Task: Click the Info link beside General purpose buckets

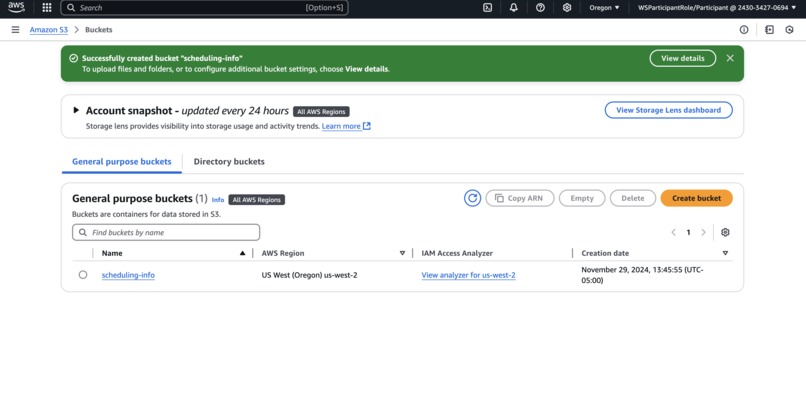Action: (x=218, y=200)
